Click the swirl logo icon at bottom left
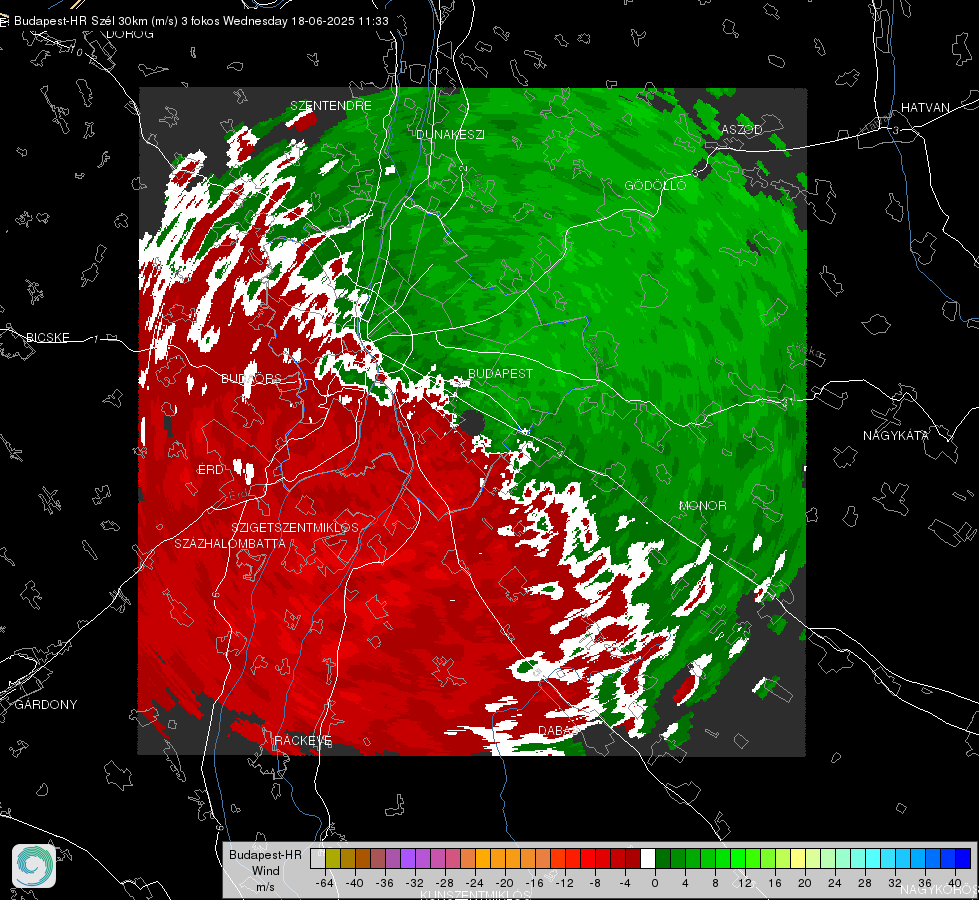The image size is (979, 900). coord(34,866)
